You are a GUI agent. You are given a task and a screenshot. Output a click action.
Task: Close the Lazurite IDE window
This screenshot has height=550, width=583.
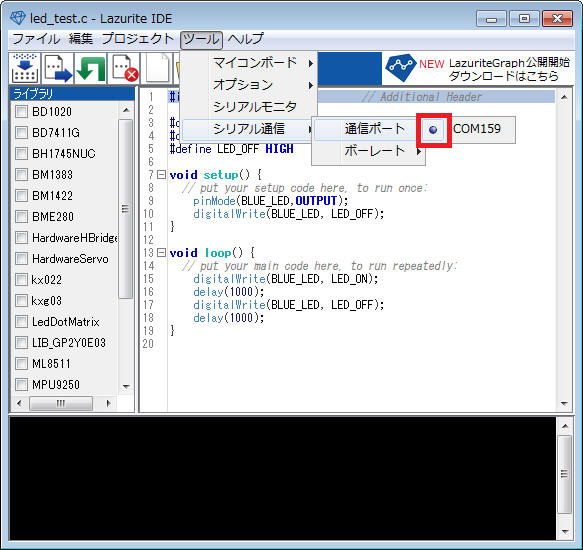coord(557,19)
